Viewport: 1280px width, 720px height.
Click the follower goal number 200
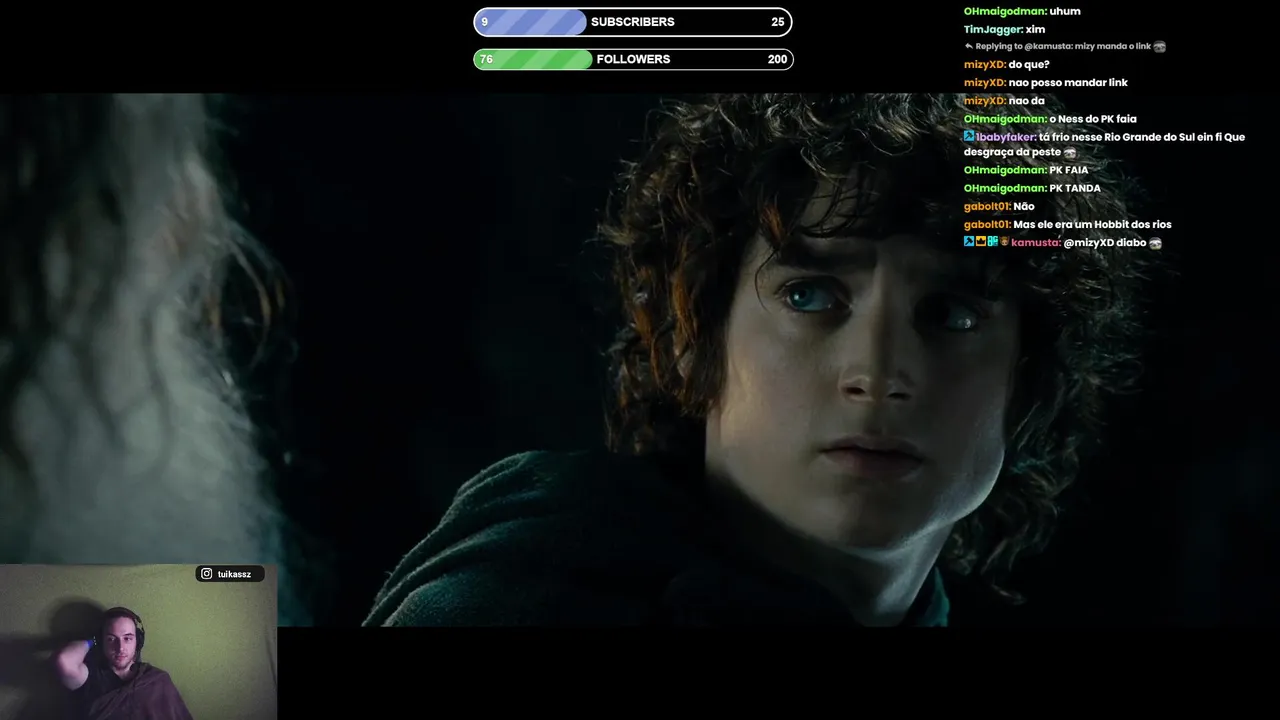click(x=777, y=59)
